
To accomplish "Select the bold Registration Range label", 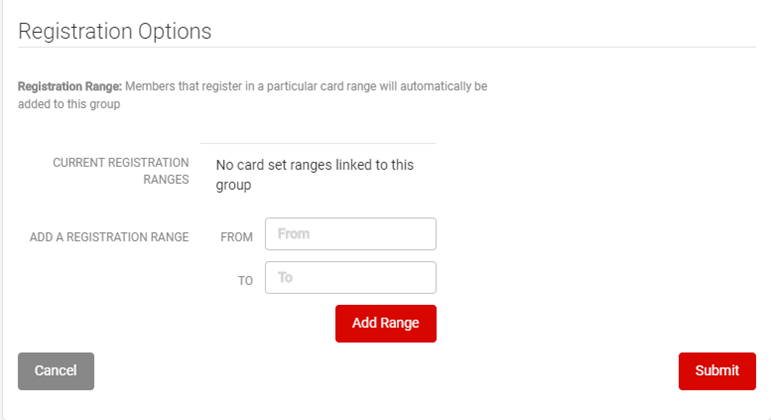I will coord(70,87).
